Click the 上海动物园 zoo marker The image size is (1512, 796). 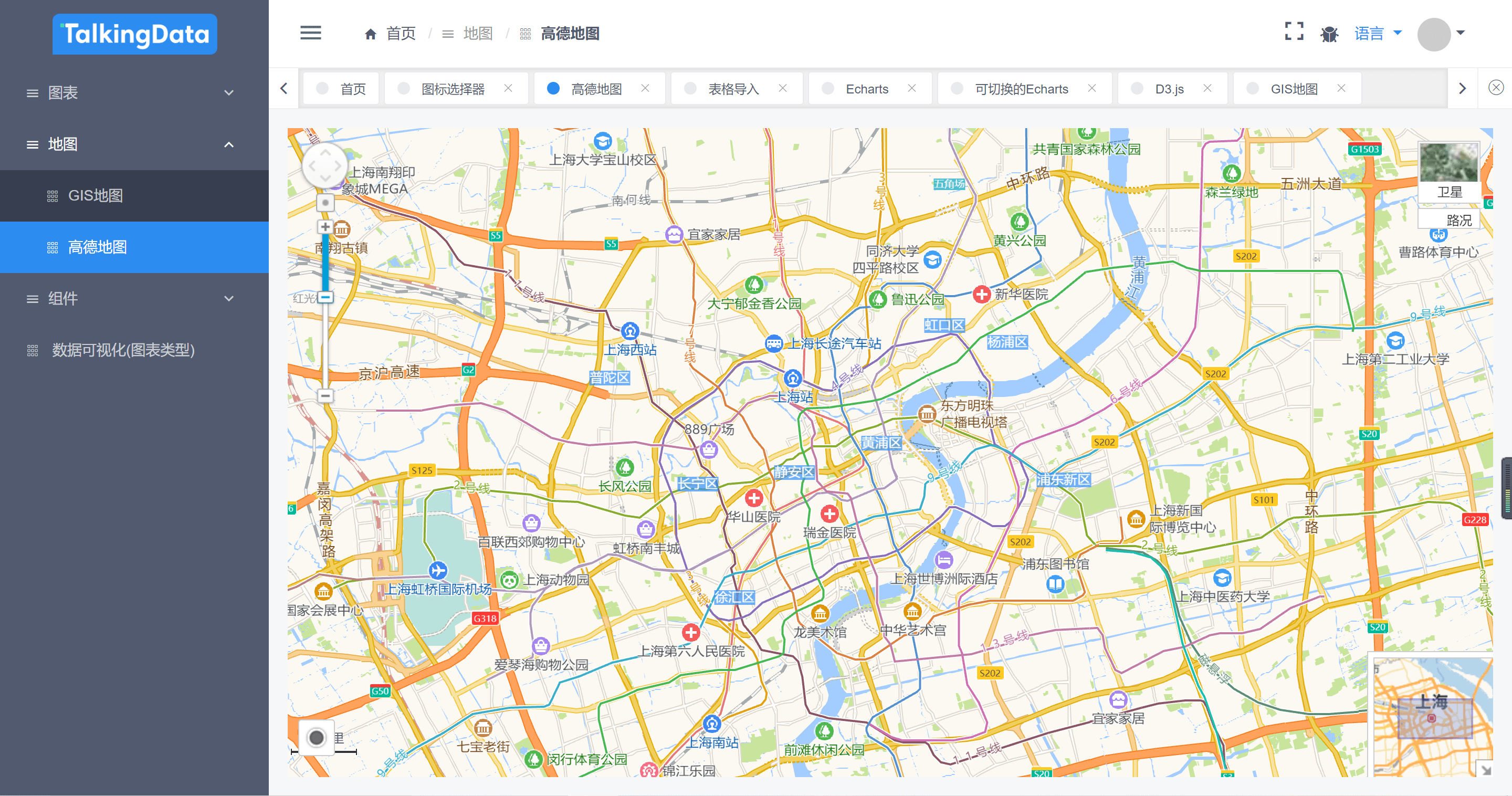pyautogui.click(x=509, y=581)
